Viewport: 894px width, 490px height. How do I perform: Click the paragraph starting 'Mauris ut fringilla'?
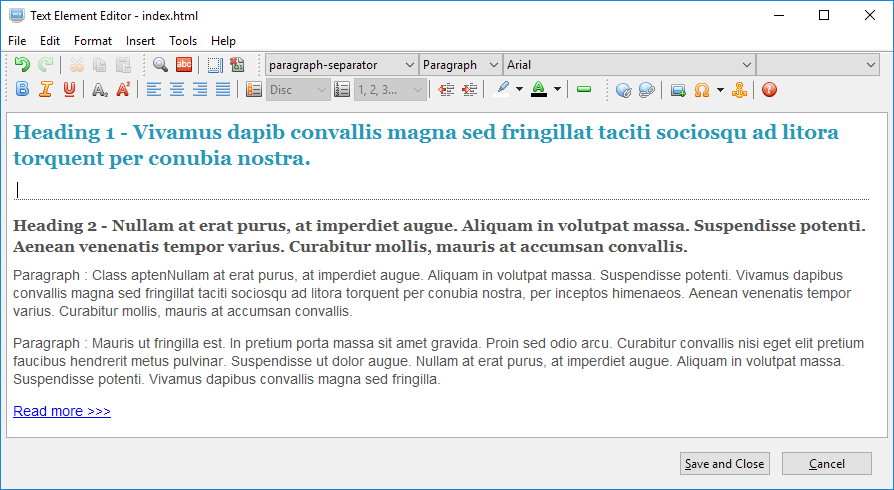click(x=438, y=361)
